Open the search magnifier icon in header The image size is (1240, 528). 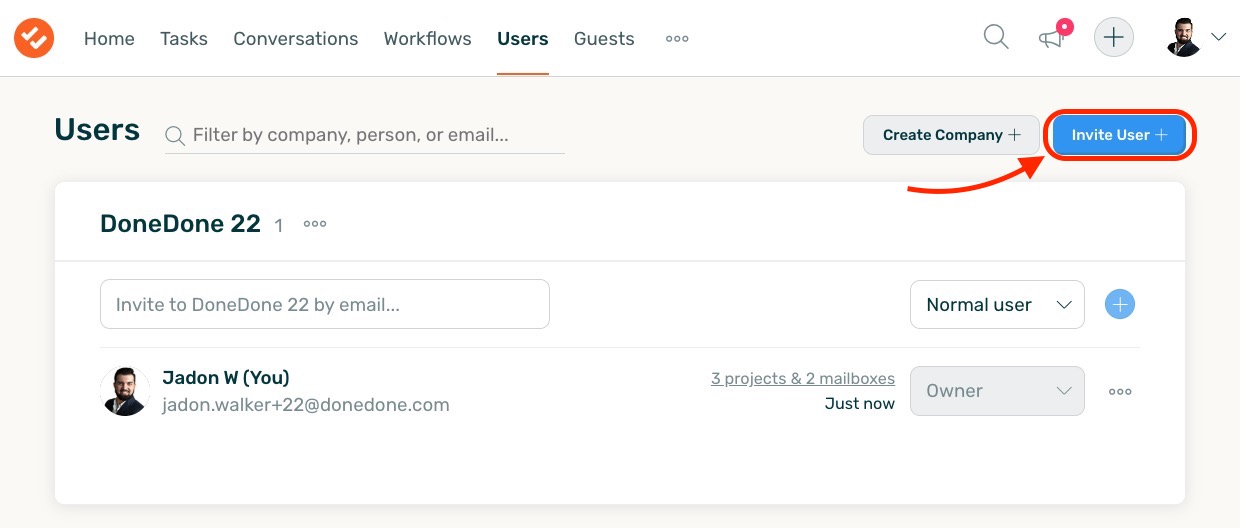(x=996, y=38)
